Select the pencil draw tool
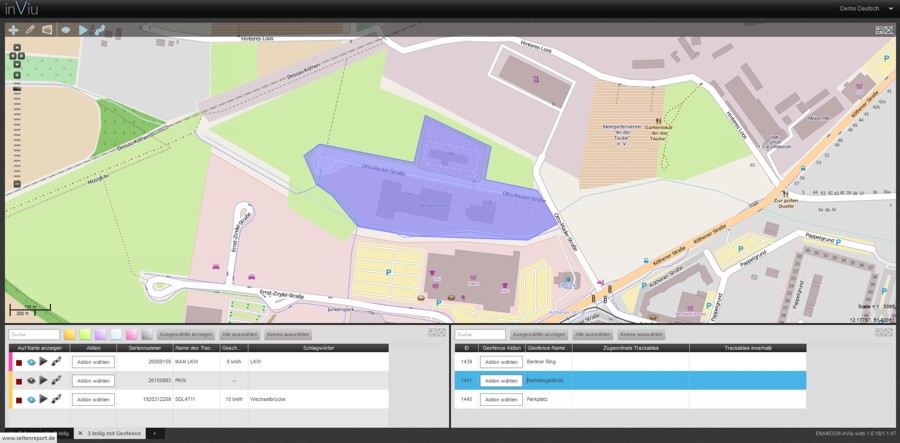900x443 pixels. (30, 30)
